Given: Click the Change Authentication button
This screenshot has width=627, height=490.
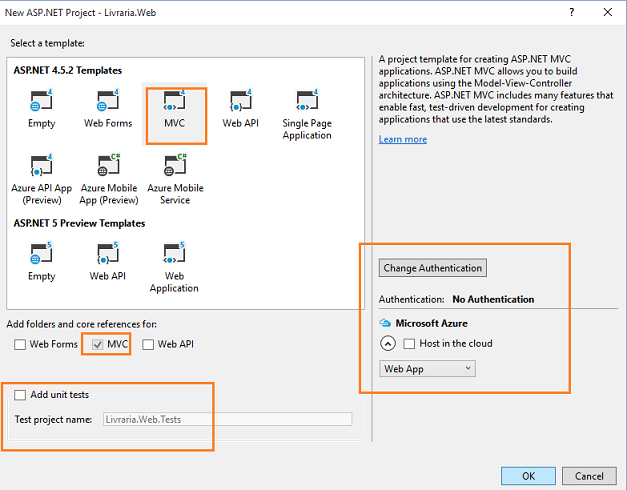Looking at the screenshot, I should (433, 268).
